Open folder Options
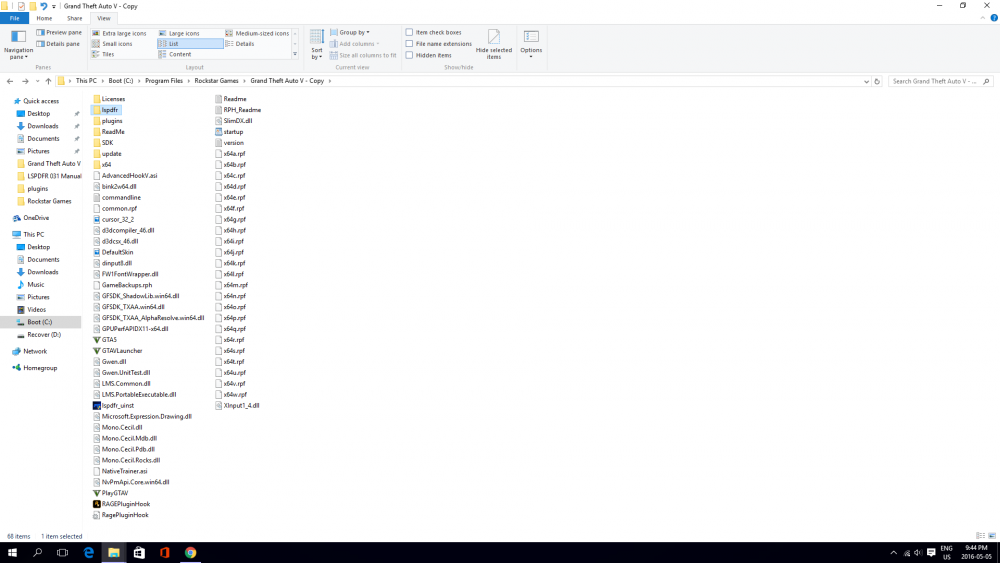The width and height of the screenshot is (1000, 563). click(531, 44)
